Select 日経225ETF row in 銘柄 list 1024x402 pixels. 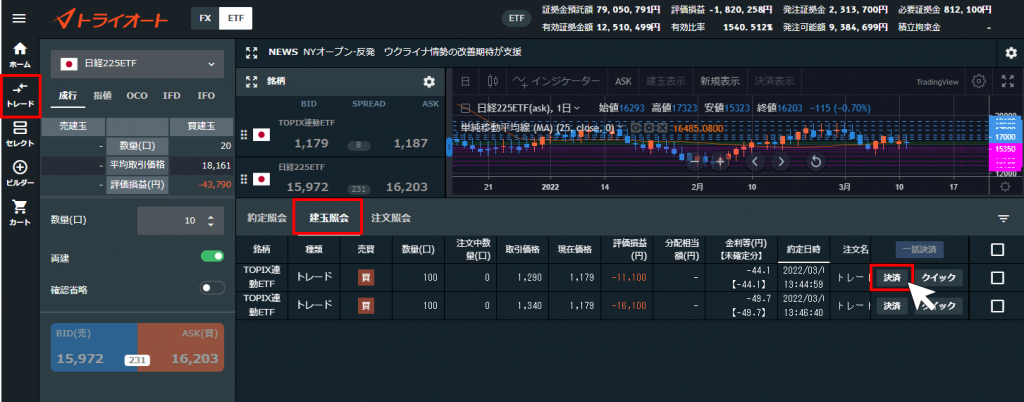(340, 177)
